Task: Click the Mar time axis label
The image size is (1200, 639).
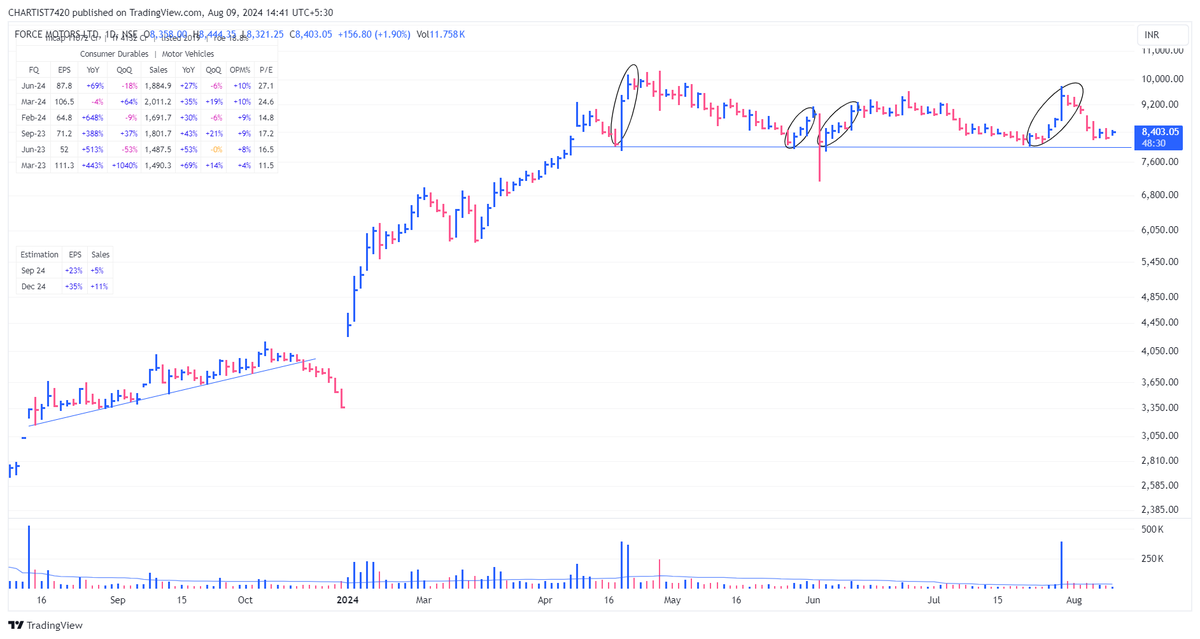Action: click(x=423, y=600)
